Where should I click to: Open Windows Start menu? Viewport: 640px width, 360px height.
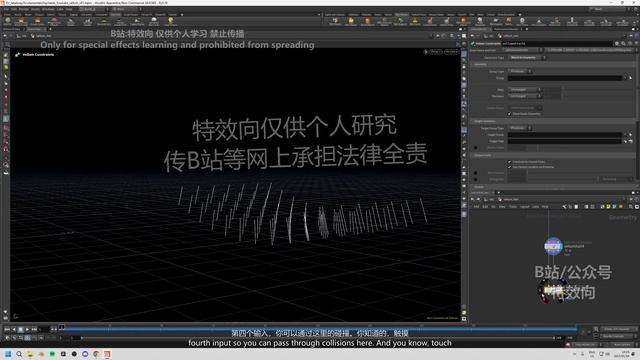(8, 354)
